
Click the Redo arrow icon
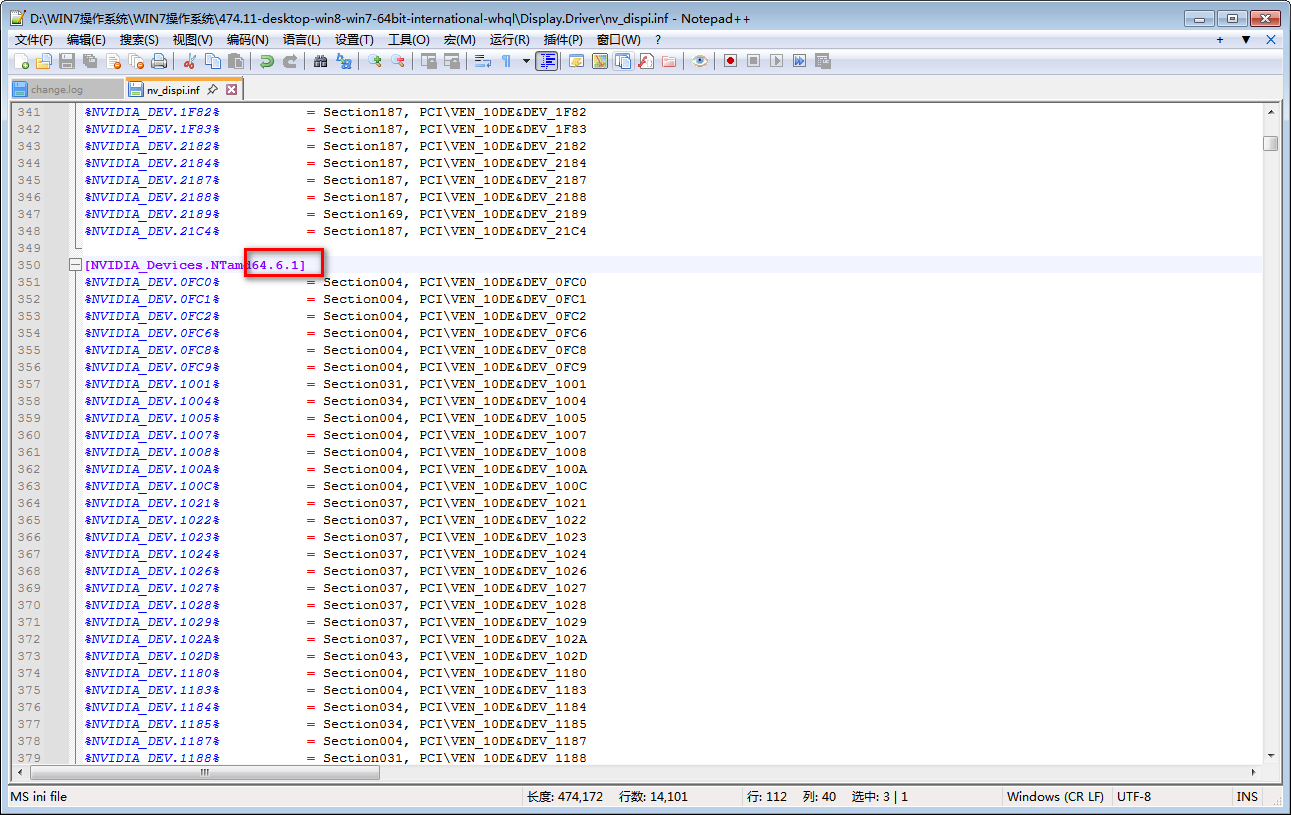coord(289,61)
